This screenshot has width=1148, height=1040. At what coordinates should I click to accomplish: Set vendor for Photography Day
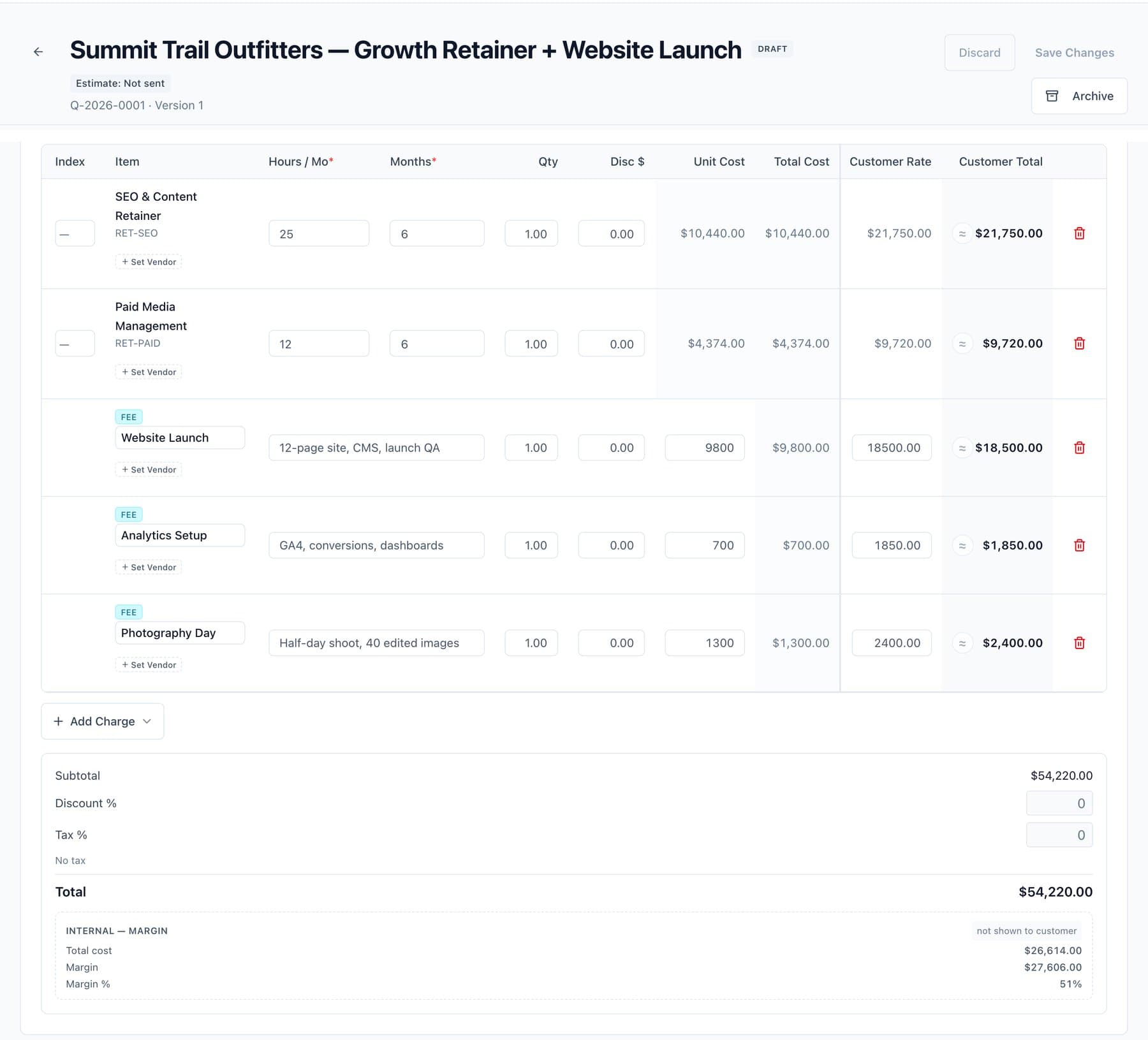(149, 664)
